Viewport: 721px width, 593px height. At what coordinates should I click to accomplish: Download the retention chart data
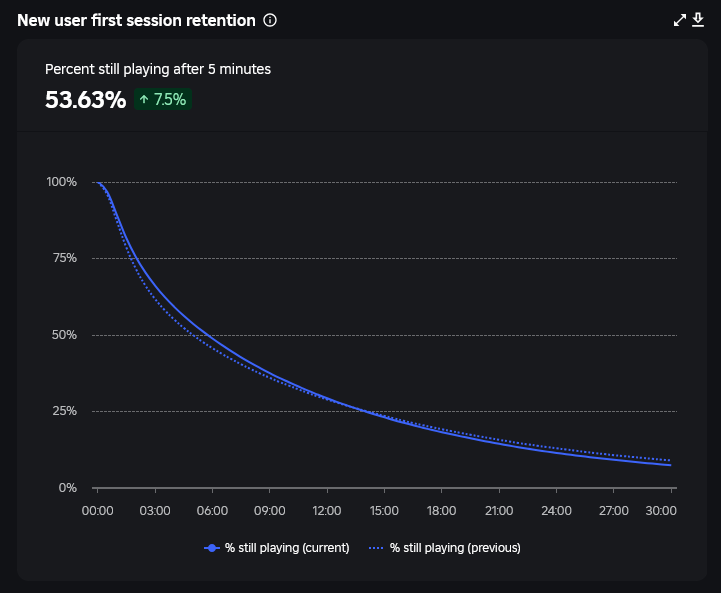[699, 20]
